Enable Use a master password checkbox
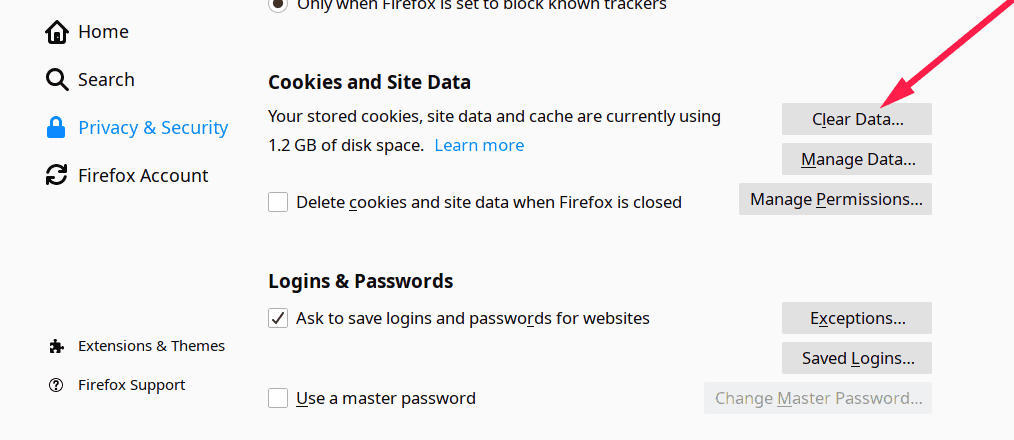 tap(278, 398)
